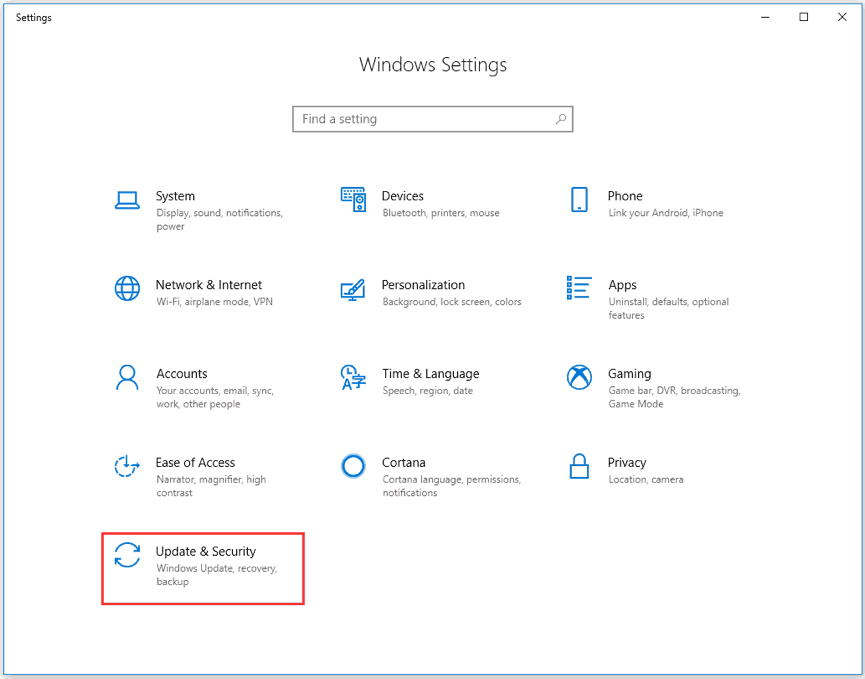Image resolution: width=865 pixels, height=679 pixels.
Task: Click the Network & Internet globe icon
Action: pyautogui.click(x=127, y=288)
